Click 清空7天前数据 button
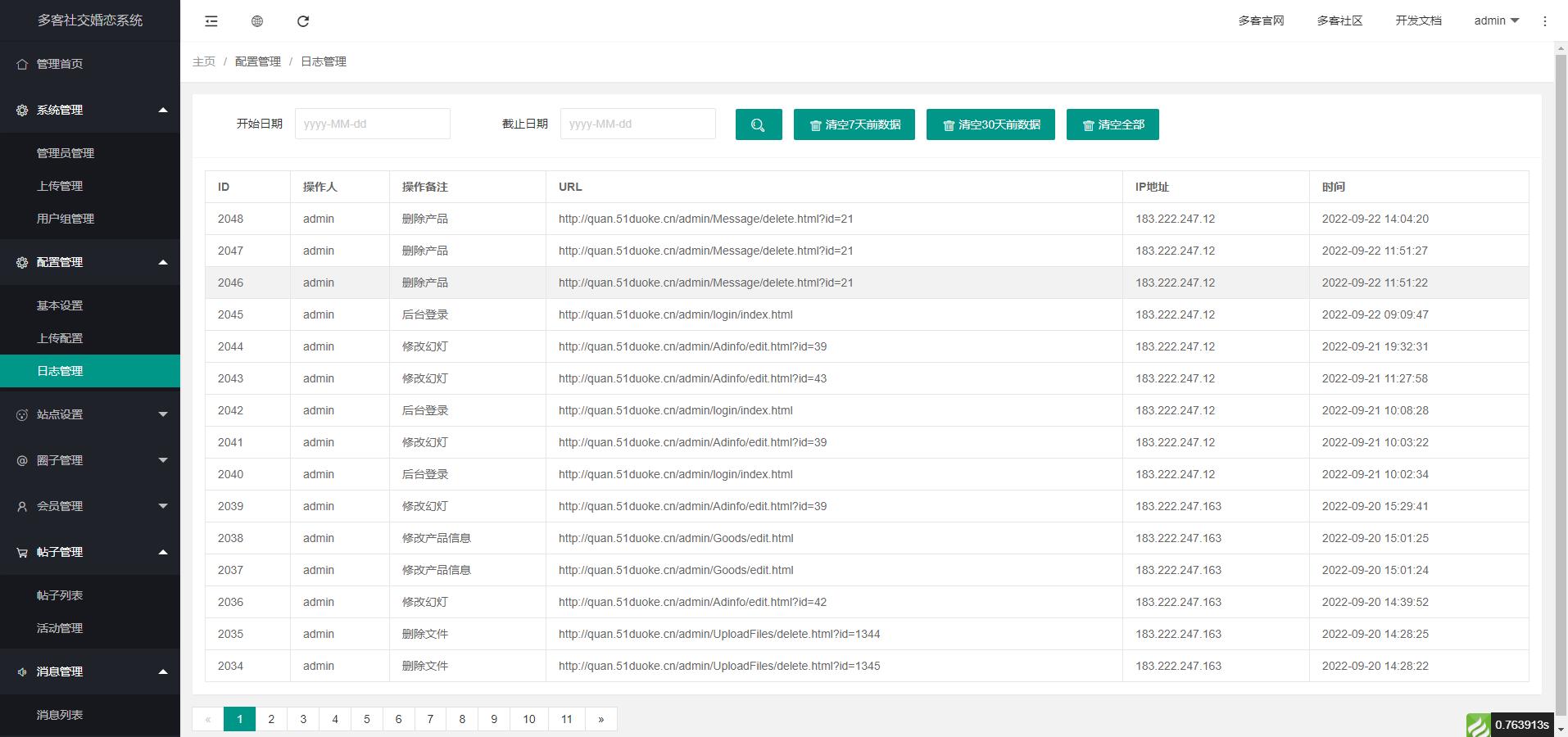 854,124
